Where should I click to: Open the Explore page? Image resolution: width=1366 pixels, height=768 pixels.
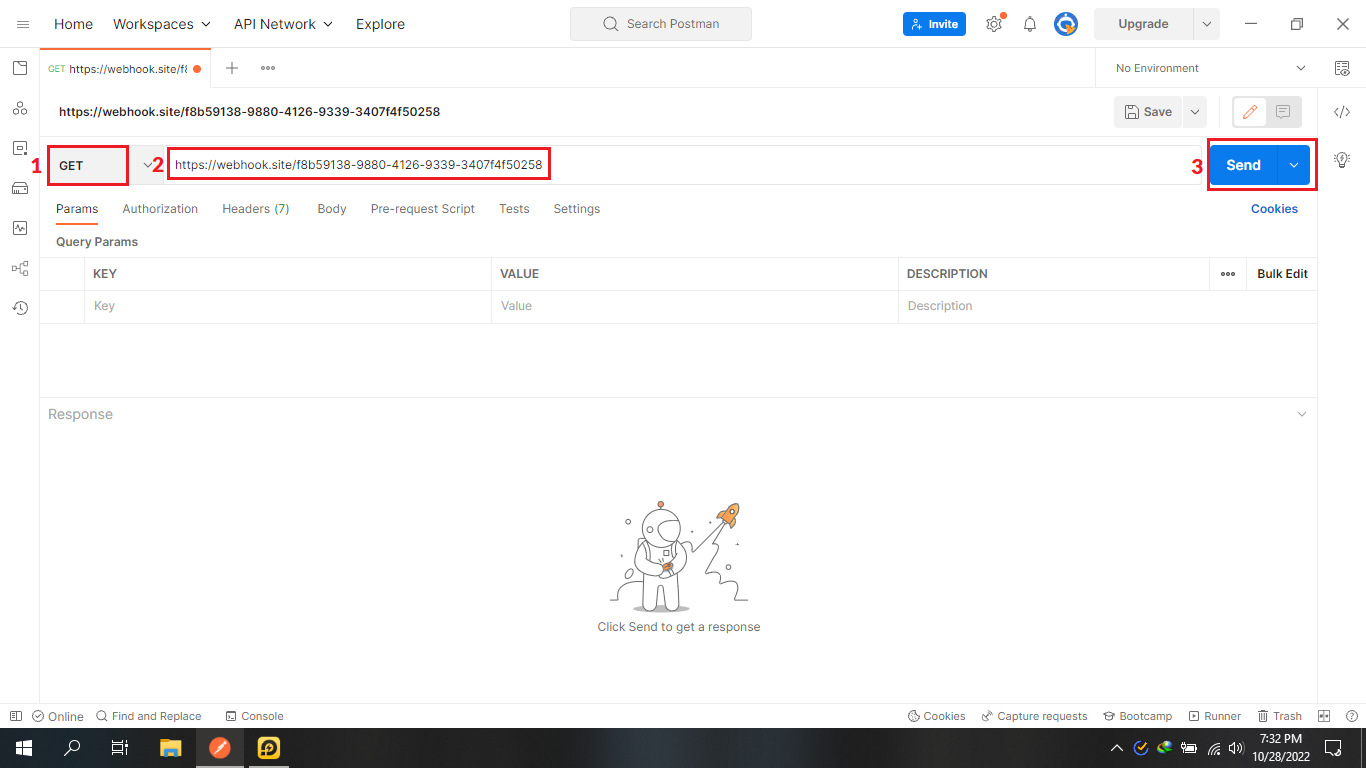click(380, 24)
